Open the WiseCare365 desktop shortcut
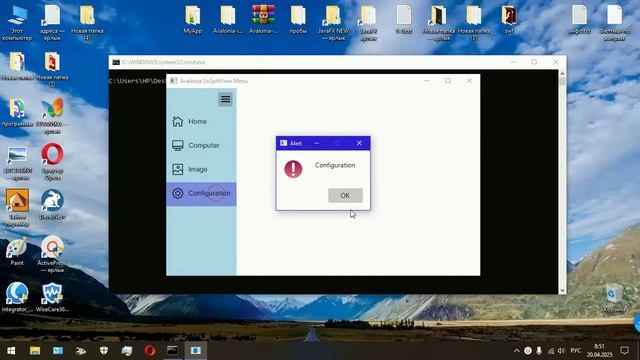640x360 pixels. (52, 297)
